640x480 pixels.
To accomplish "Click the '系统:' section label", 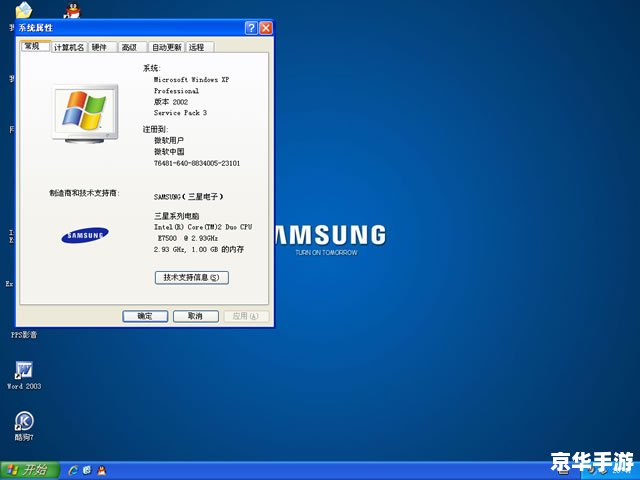I will [x=151, y=68].
